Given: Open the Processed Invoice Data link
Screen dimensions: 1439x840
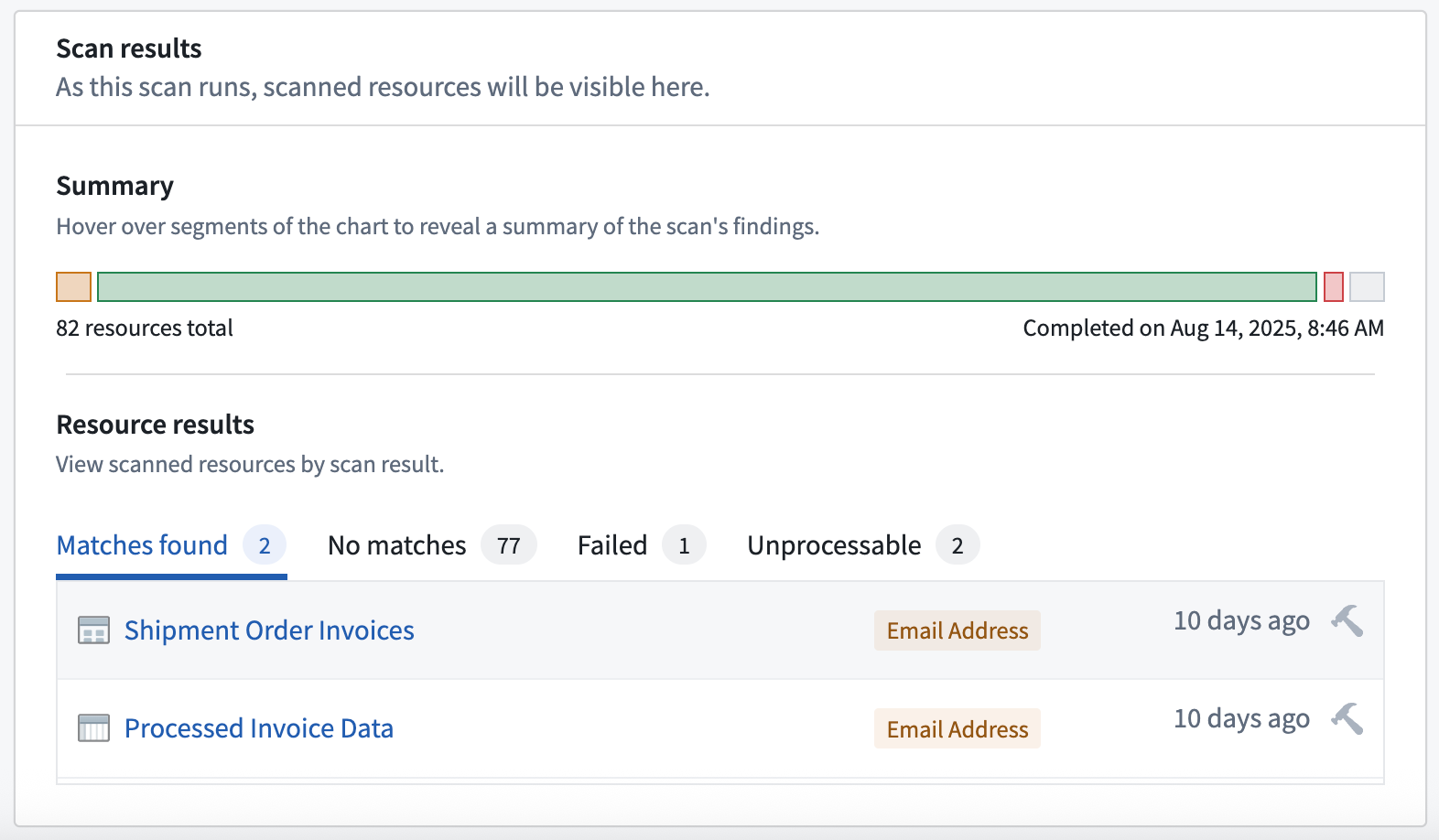Looking at the screenshot, I should pos(259,728).
